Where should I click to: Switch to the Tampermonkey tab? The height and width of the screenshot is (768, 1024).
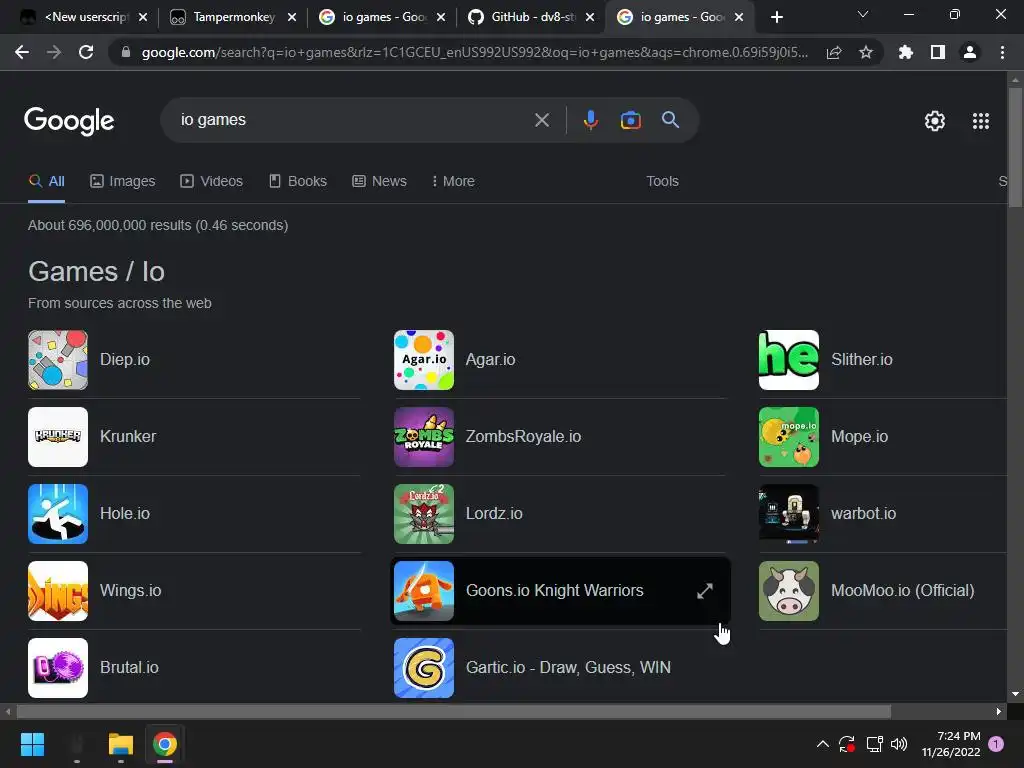point(234,17)
